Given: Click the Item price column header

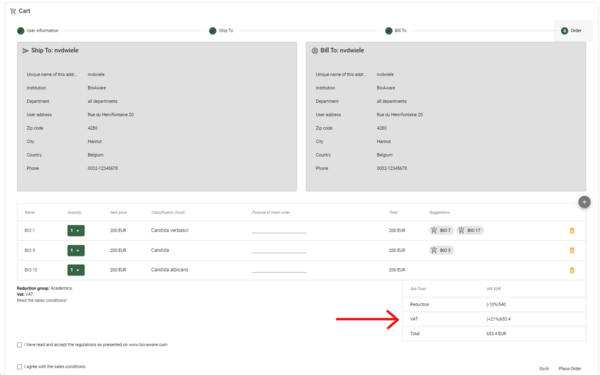Looking at the screenshot, I should coord(118,212).
